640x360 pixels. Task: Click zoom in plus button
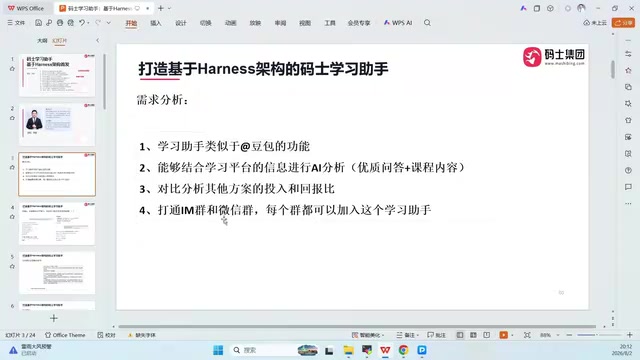(630, 335)
